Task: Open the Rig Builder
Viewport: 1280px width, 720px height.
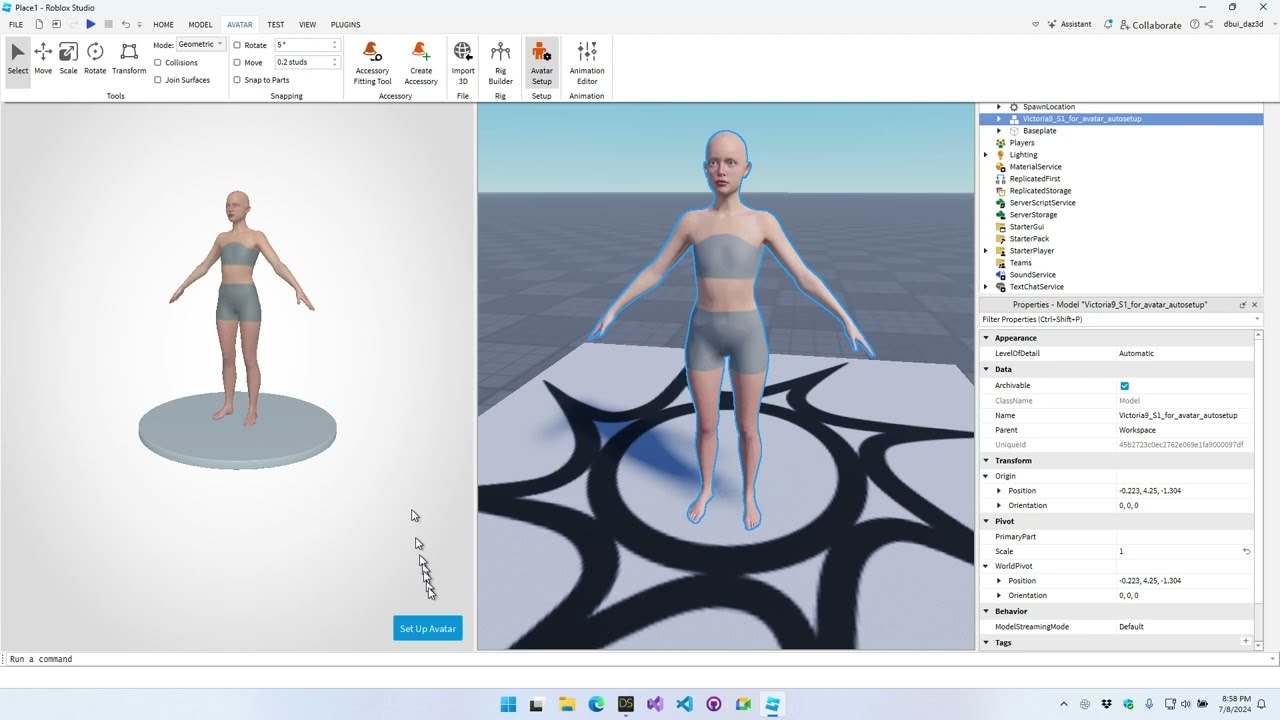Action: (500, 64)
